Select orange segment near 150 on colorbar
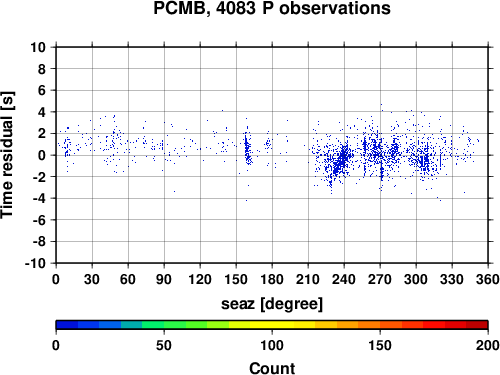 coord(380,325)
